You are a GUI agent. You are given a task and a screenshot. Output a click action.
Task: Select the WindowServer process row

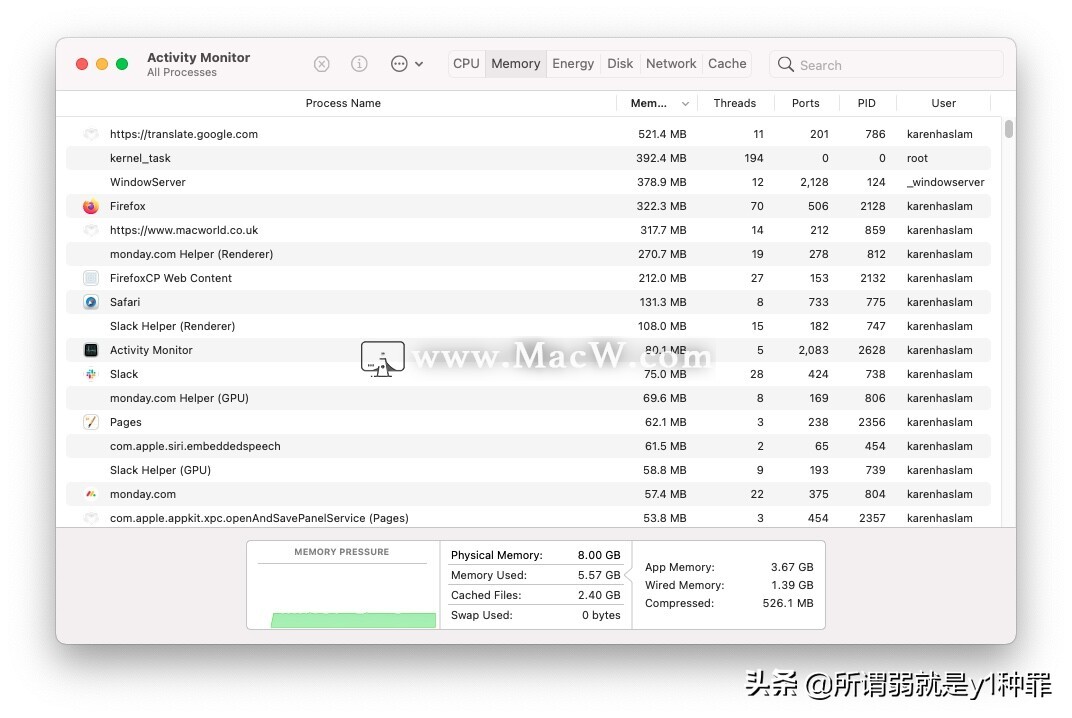(528, 182)
